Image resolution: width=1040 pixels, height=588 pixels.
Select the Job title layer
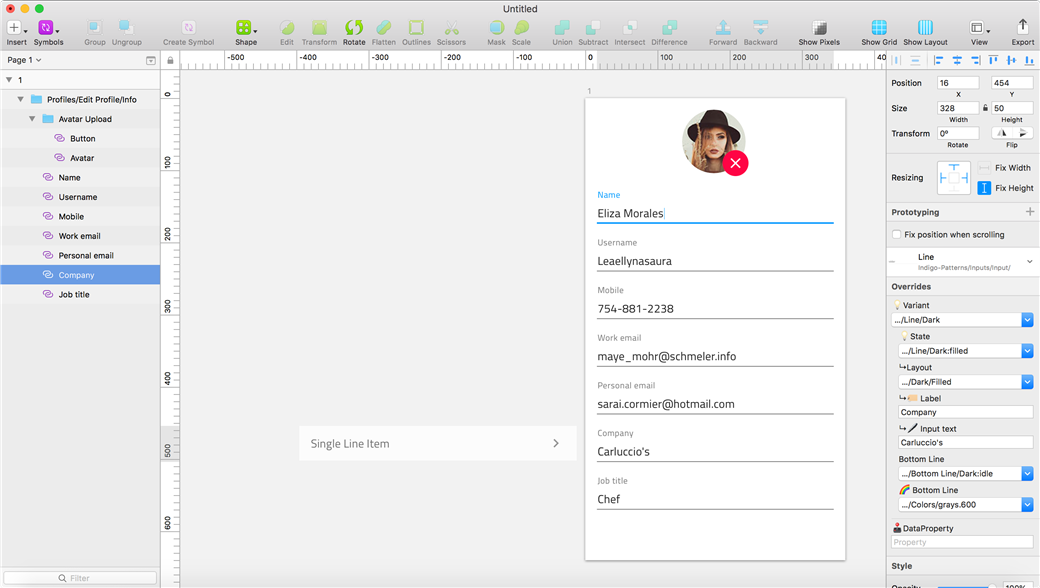[x=74, y=295]
